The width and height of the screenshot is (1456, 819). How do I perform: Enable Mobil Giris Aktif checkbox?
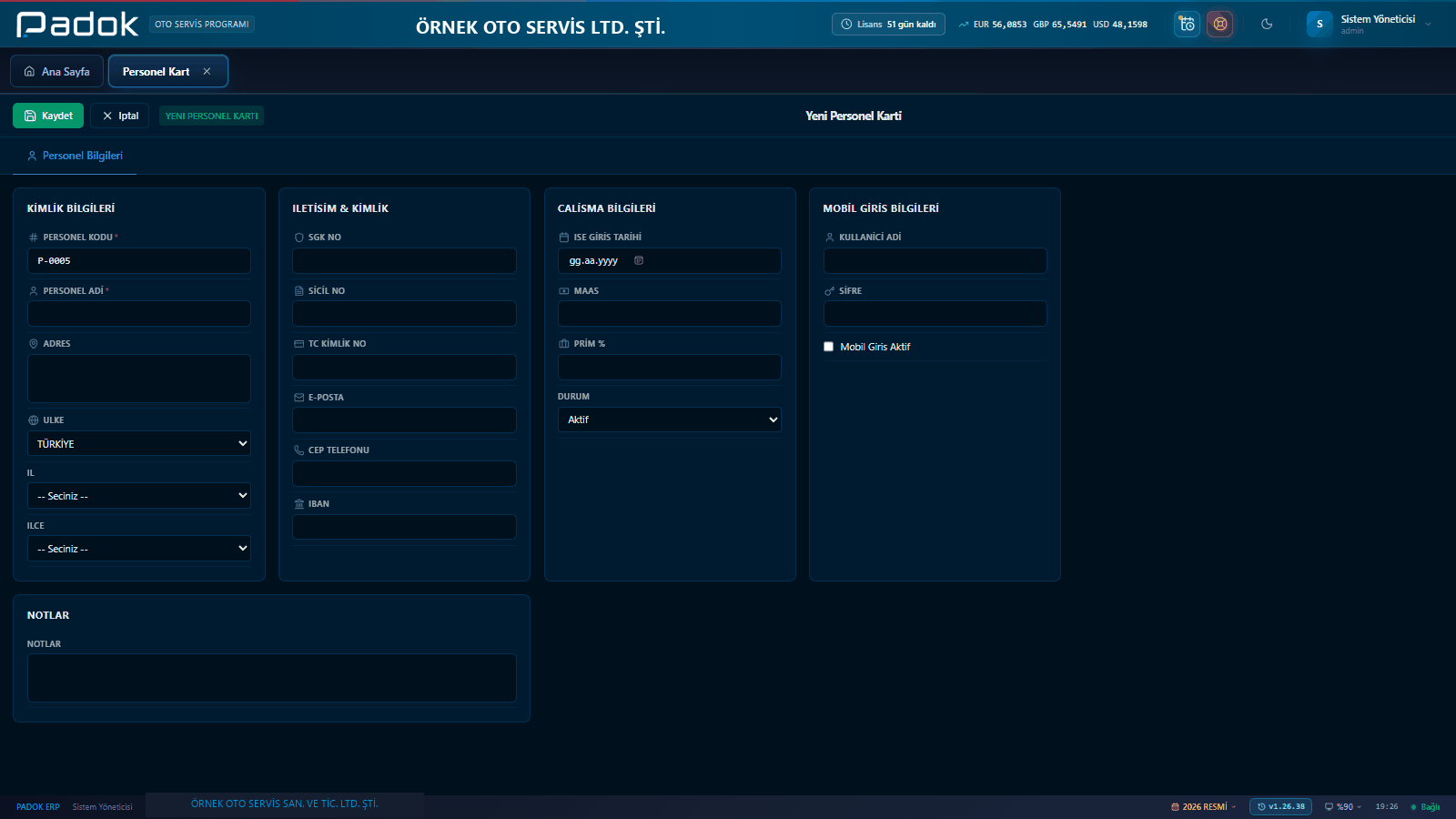(x=828, y=347)
